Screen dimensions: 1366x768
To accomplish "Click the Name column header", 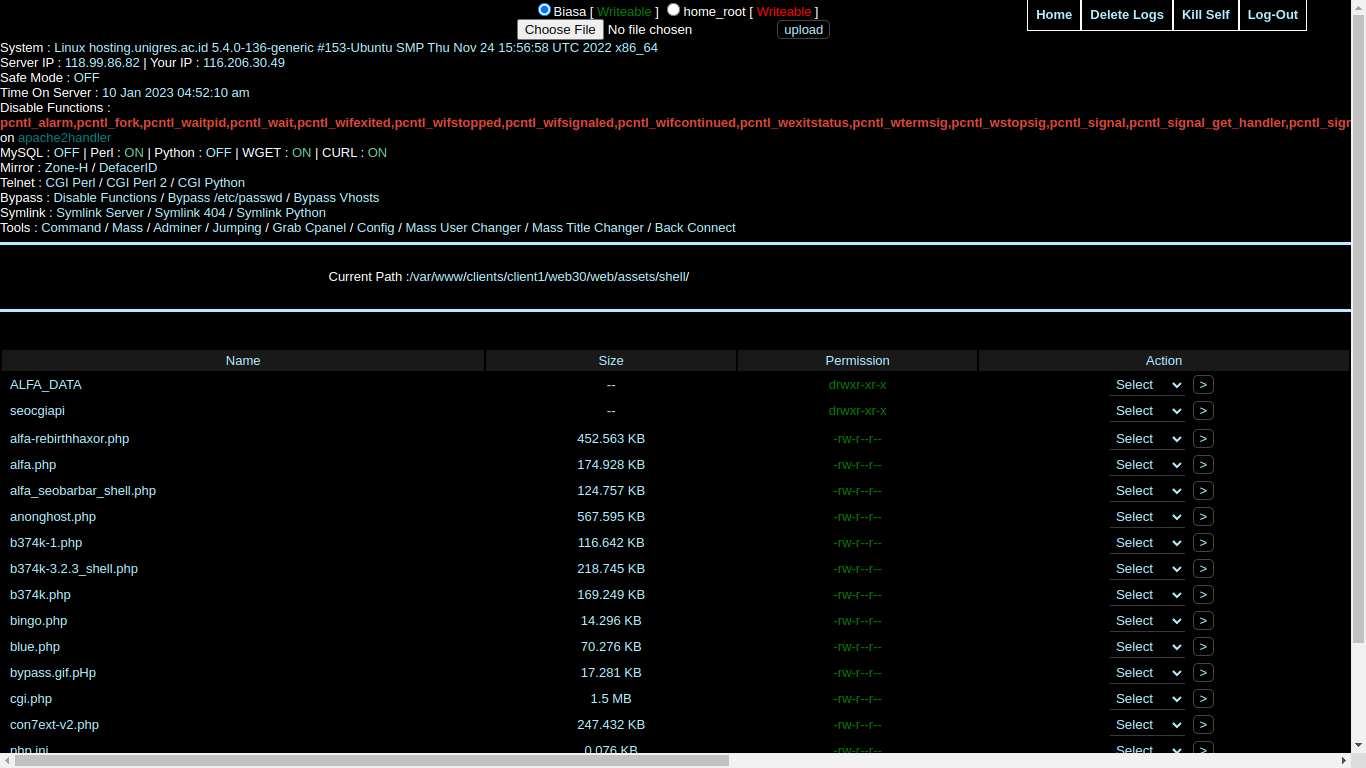I will [243, 361].
